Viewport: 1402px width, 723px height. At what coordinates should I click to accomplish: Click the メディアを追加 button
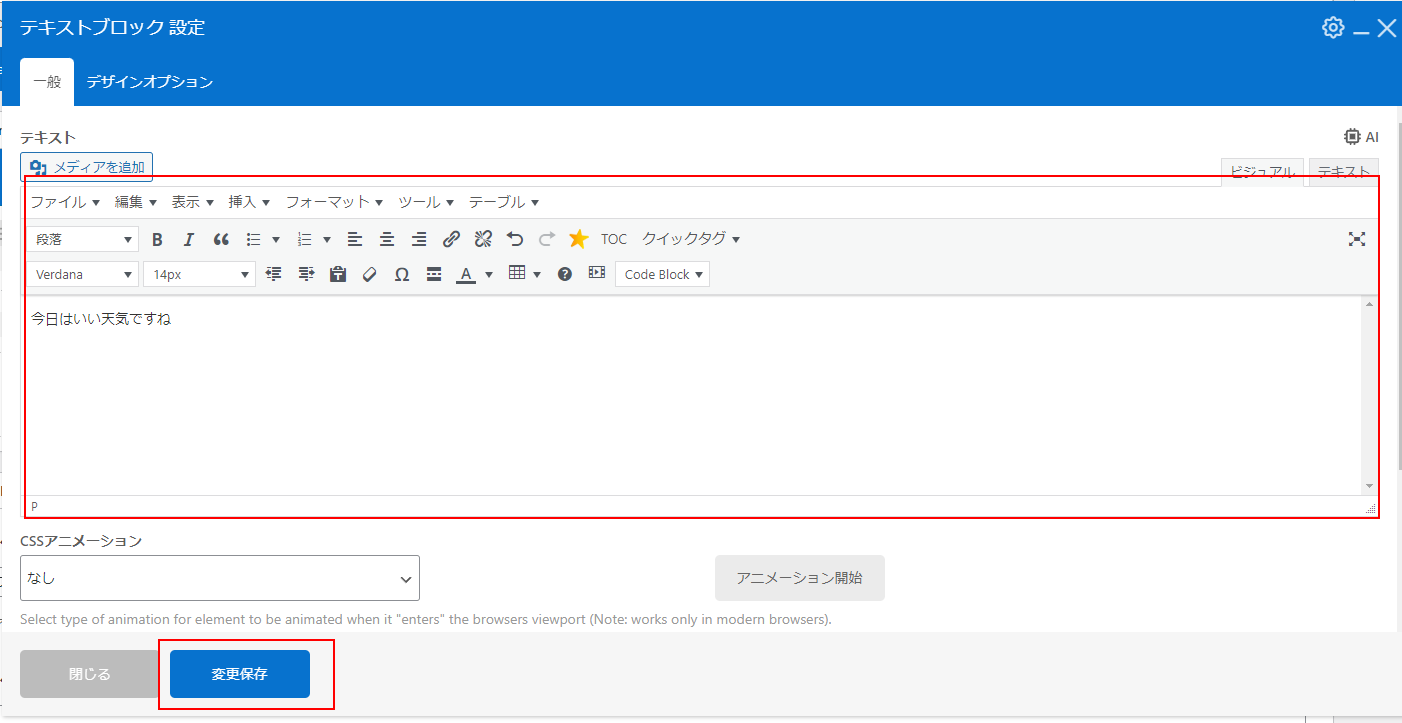coord(87,167)
